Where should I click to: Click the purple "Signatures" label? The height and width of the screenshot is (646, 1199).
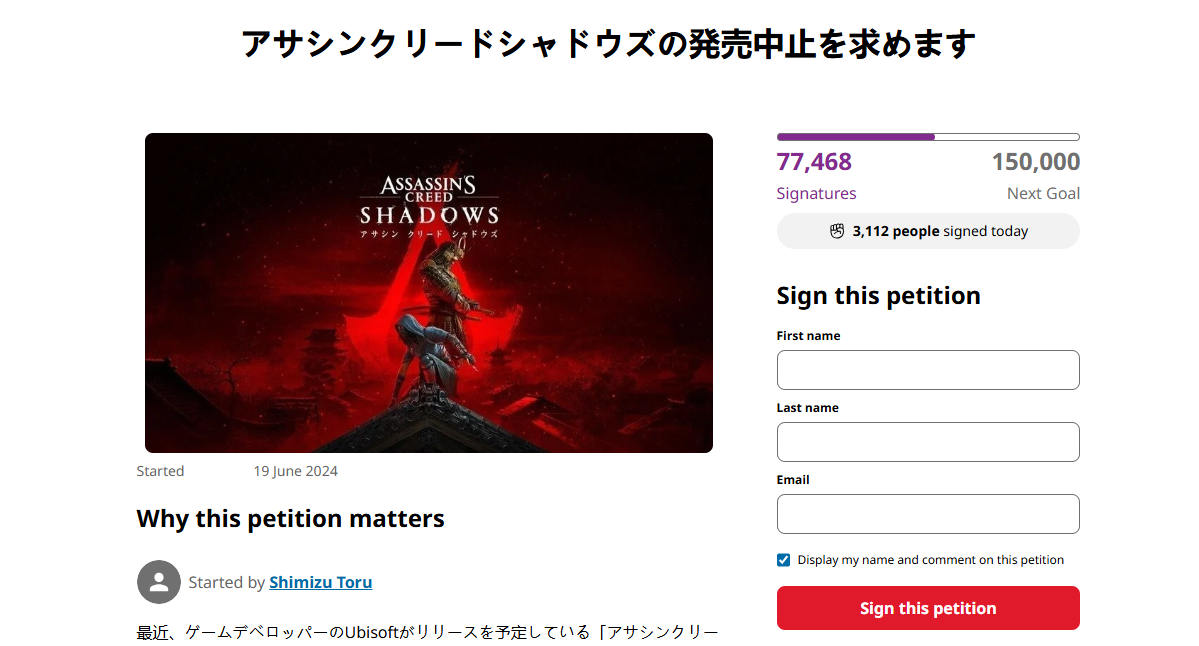pyautogui.click(x=816, y=194)
